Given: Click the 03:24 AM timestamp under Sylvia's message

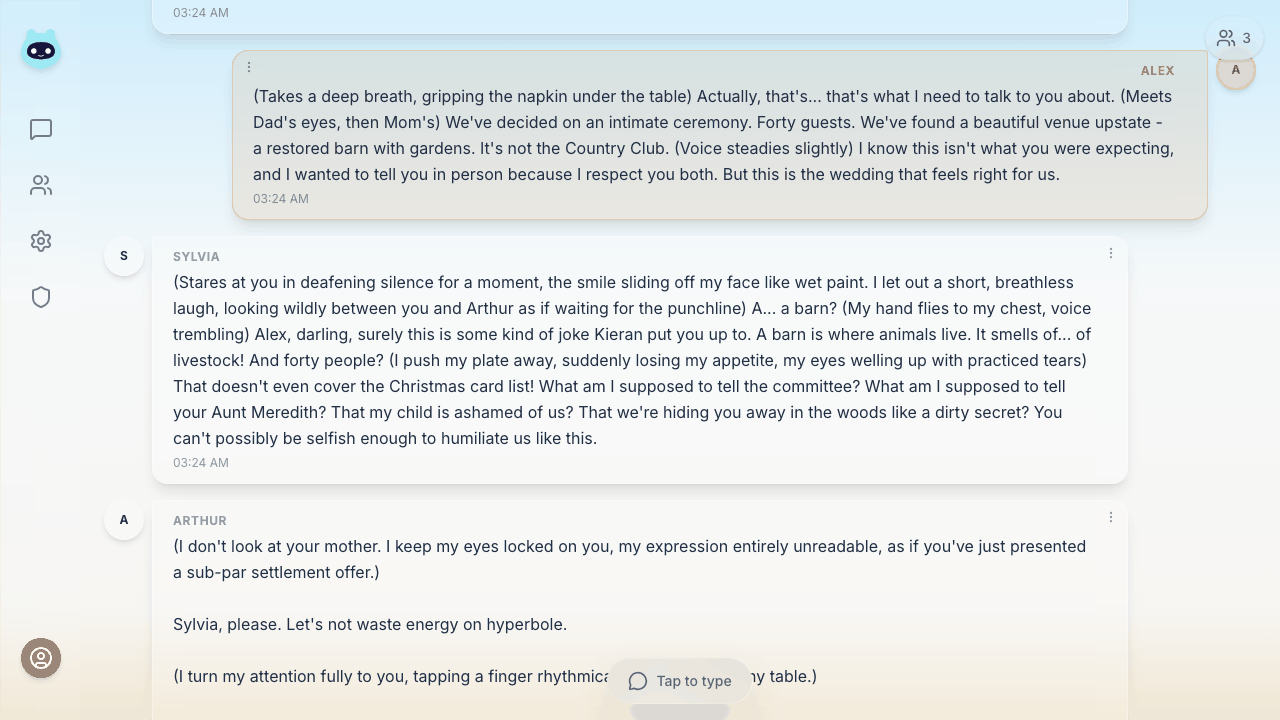Looking at the screenshot, I should 201,463.
